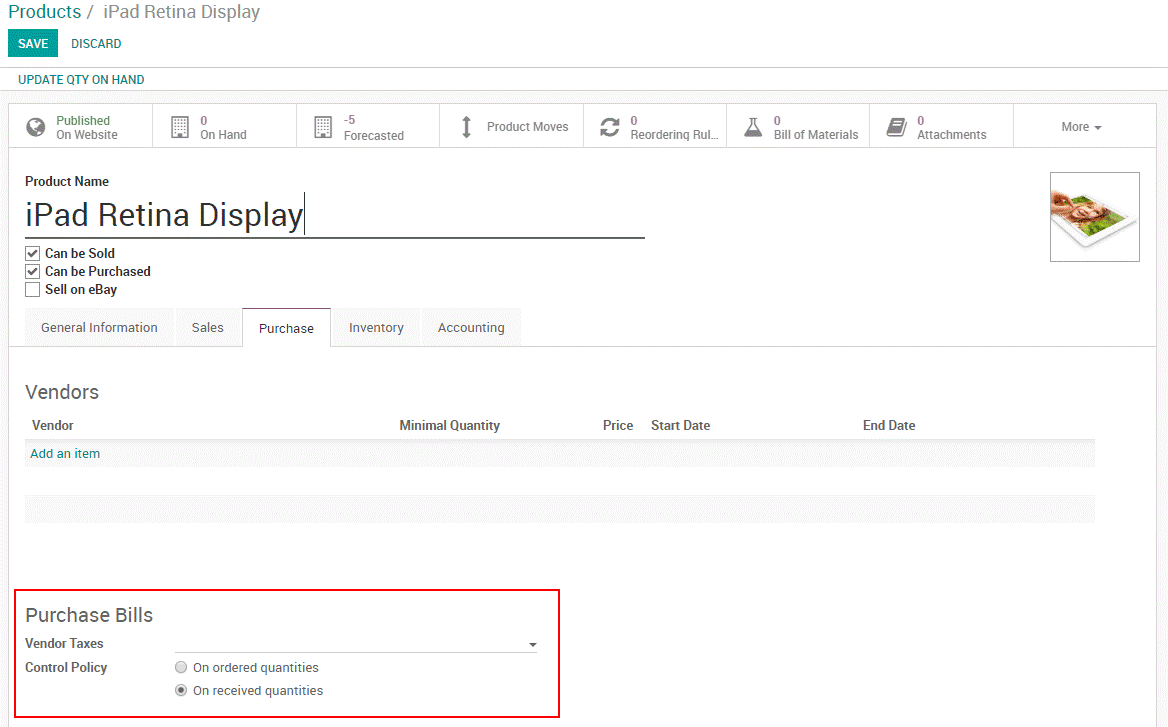Switch to the Inventory tab

tap(376, 328)
